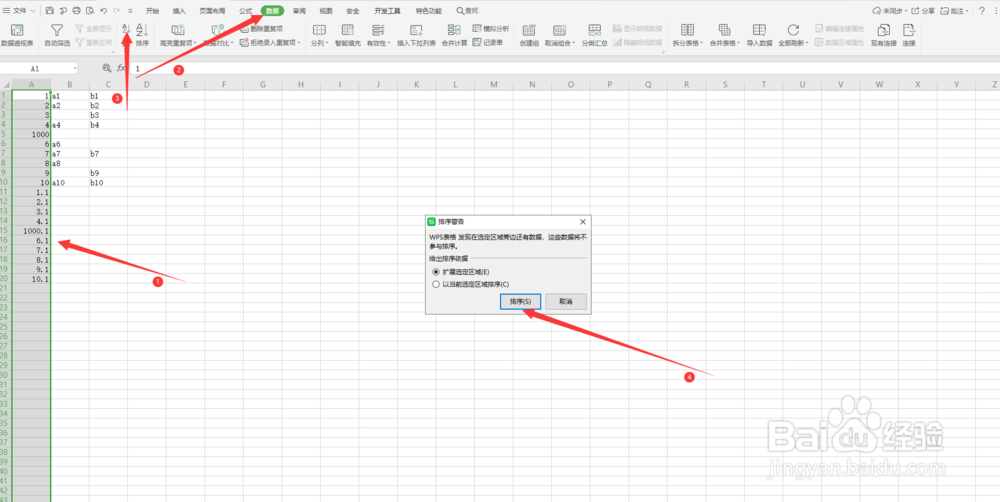Click the Sort (排序(S)) dialog button

(521, 301)
